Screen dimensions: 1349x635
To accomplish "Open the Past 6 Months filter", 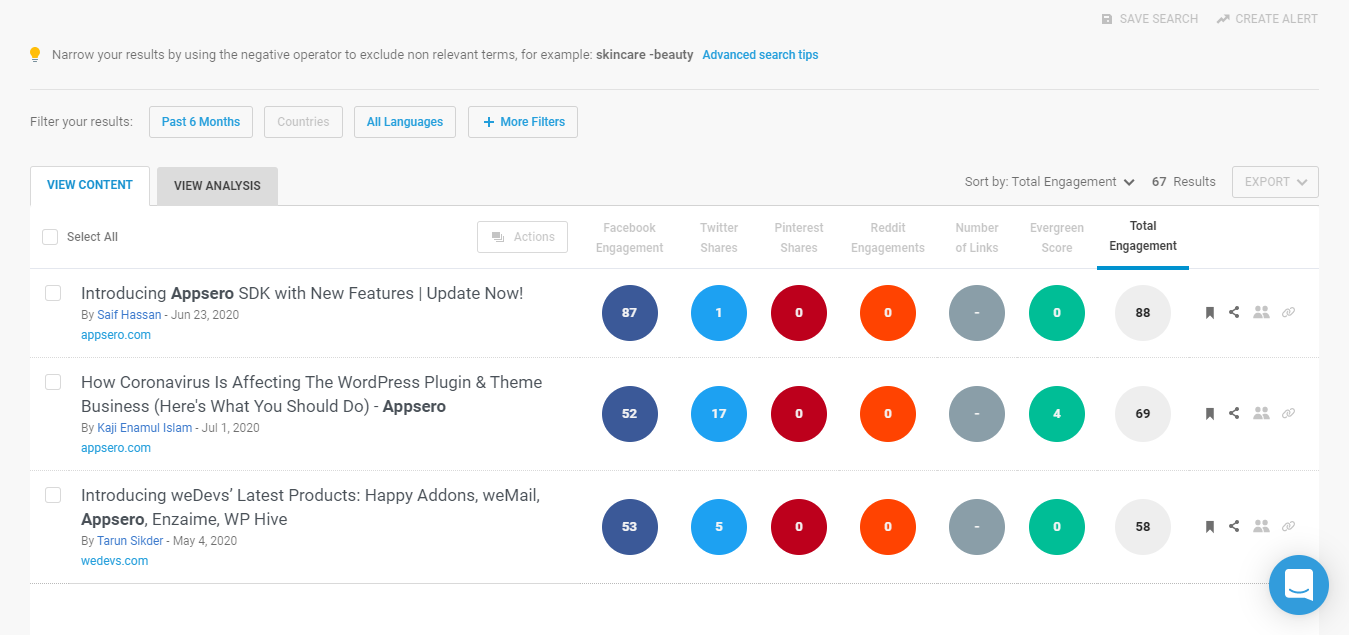I will [x=201, y=122].
